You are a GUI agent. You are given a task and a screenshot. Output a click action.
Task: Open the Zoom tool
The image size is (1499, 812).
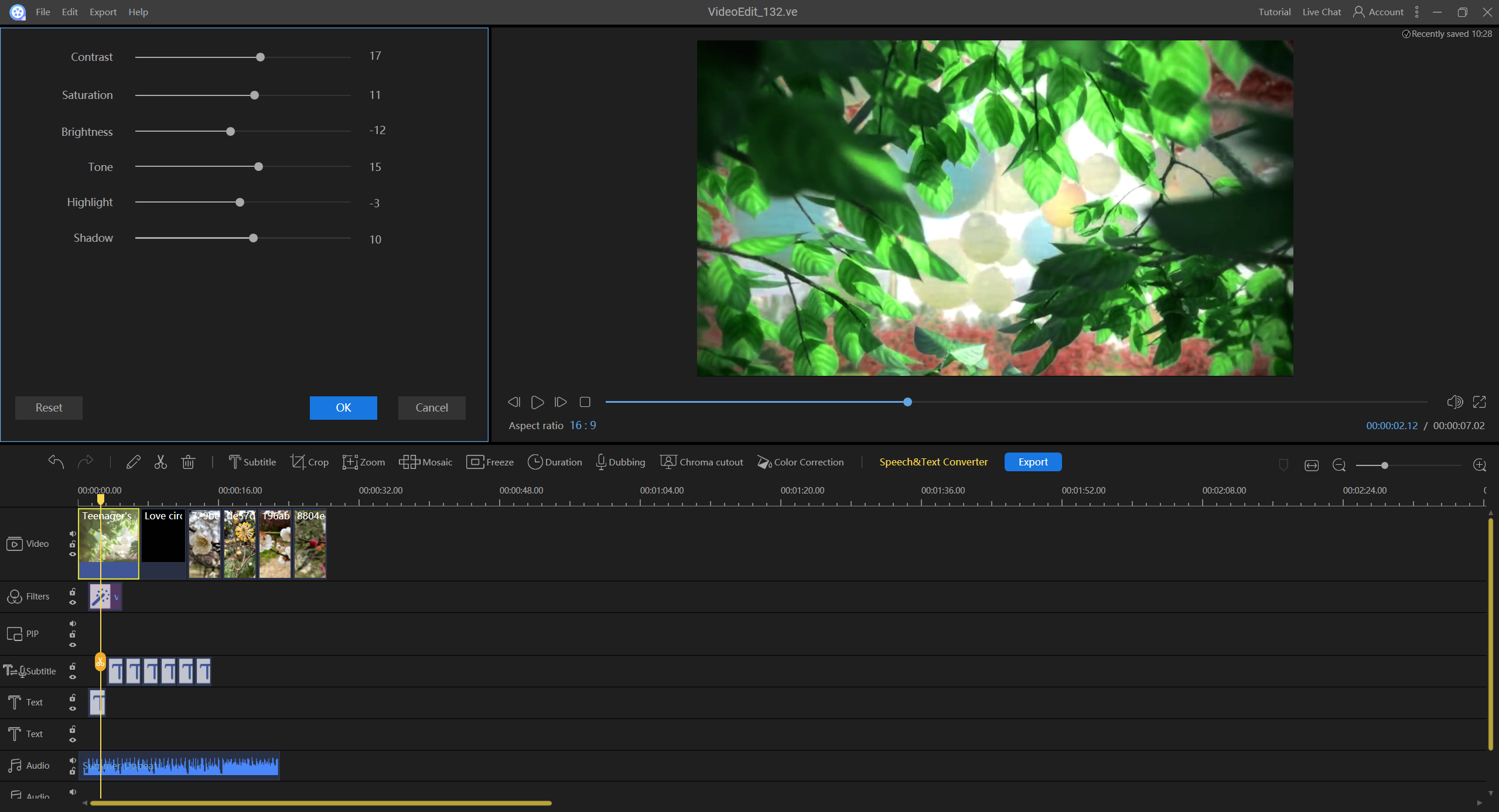point(363,462)
